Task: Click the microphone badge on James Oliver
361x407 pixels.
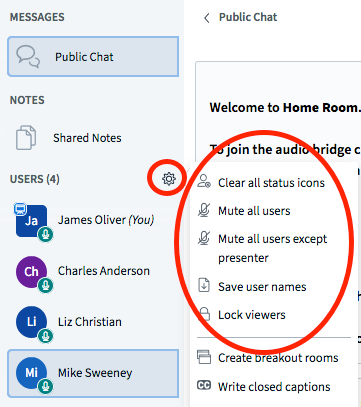Action: (x=45, y=235)
